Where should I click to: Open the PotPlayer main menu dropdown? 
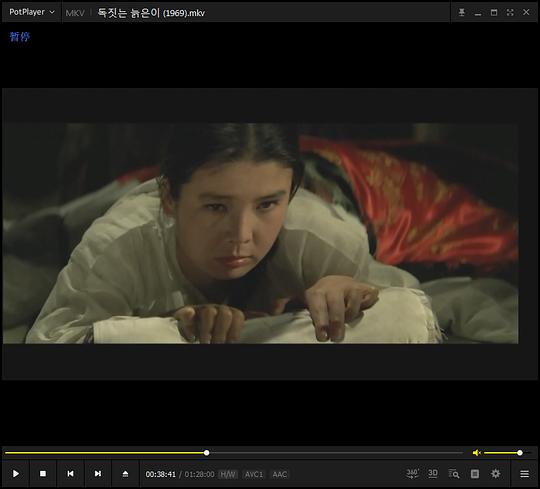(x=32, y=12)
